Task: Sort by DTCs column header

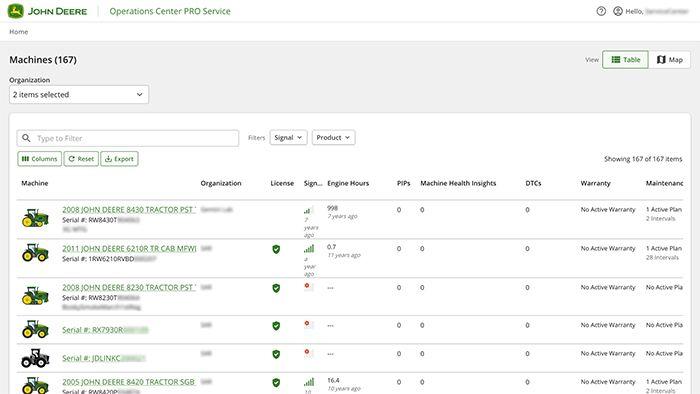Action: pyautogui.click(x=533, y=183)
